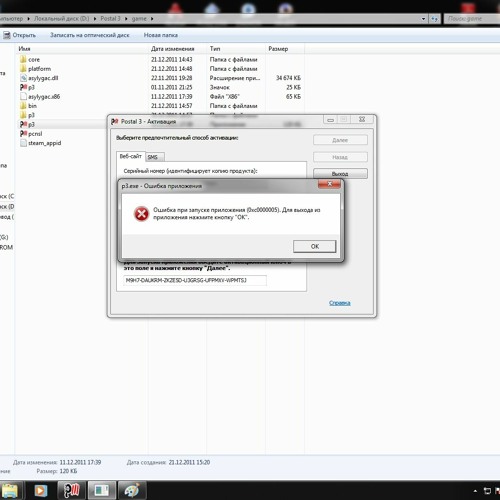Click the Поиск: game search field
Image resolution: width=500 pixels, height=500 pixels.
pos(472,19)
